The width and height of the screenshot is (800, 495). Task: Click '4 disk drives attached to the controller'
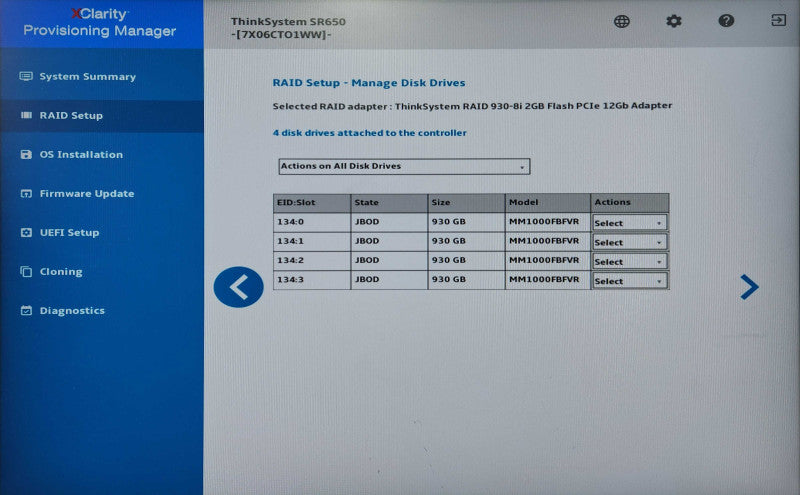pyautogui.click(x=369, y=133)
